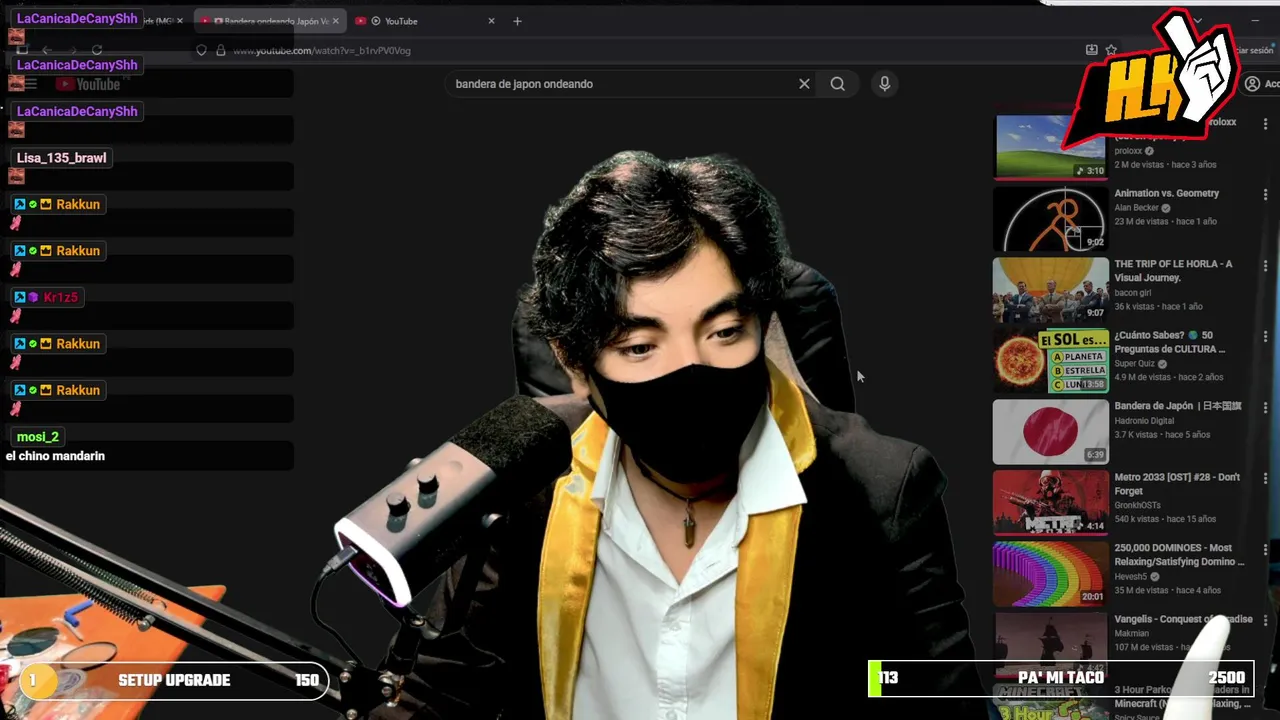
Task: Click title 'THE TRIP OF LE HORLA - A Visual Journey.'
Action: (x=1173, y=271)
